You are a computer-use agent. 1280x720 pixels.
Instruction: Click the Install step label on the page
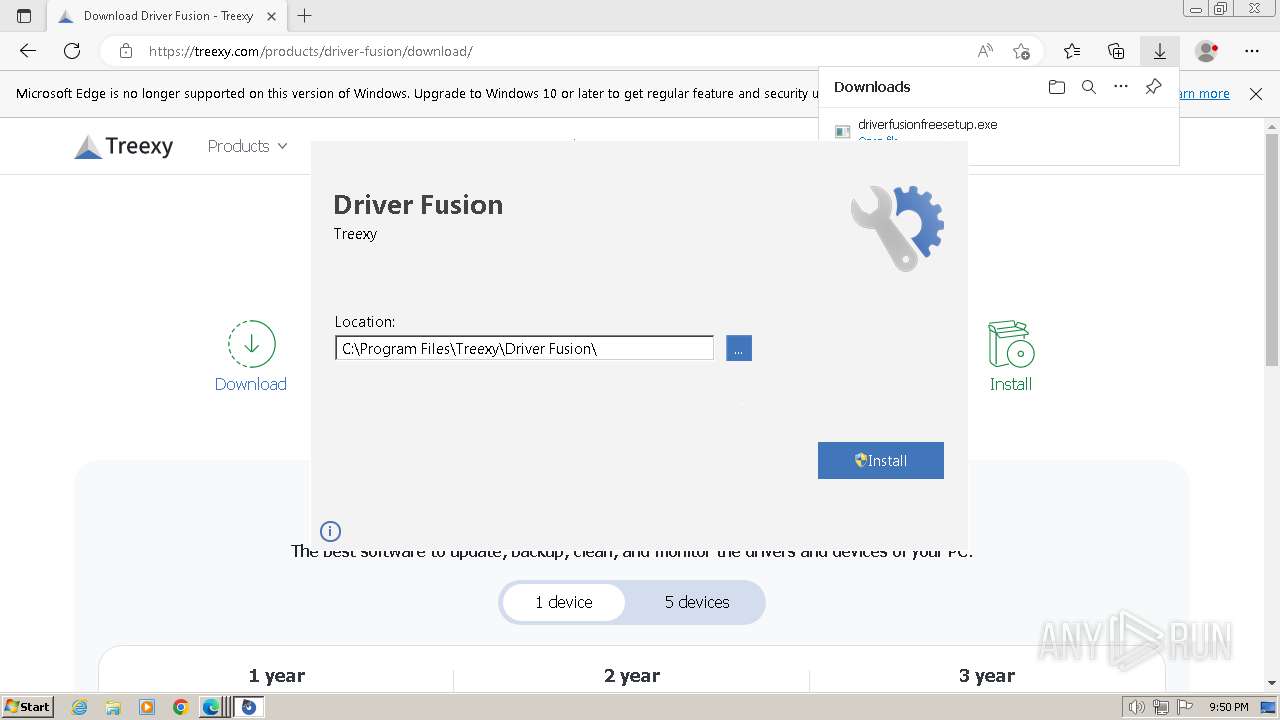pyautogui.click(x=1011, y=384)
